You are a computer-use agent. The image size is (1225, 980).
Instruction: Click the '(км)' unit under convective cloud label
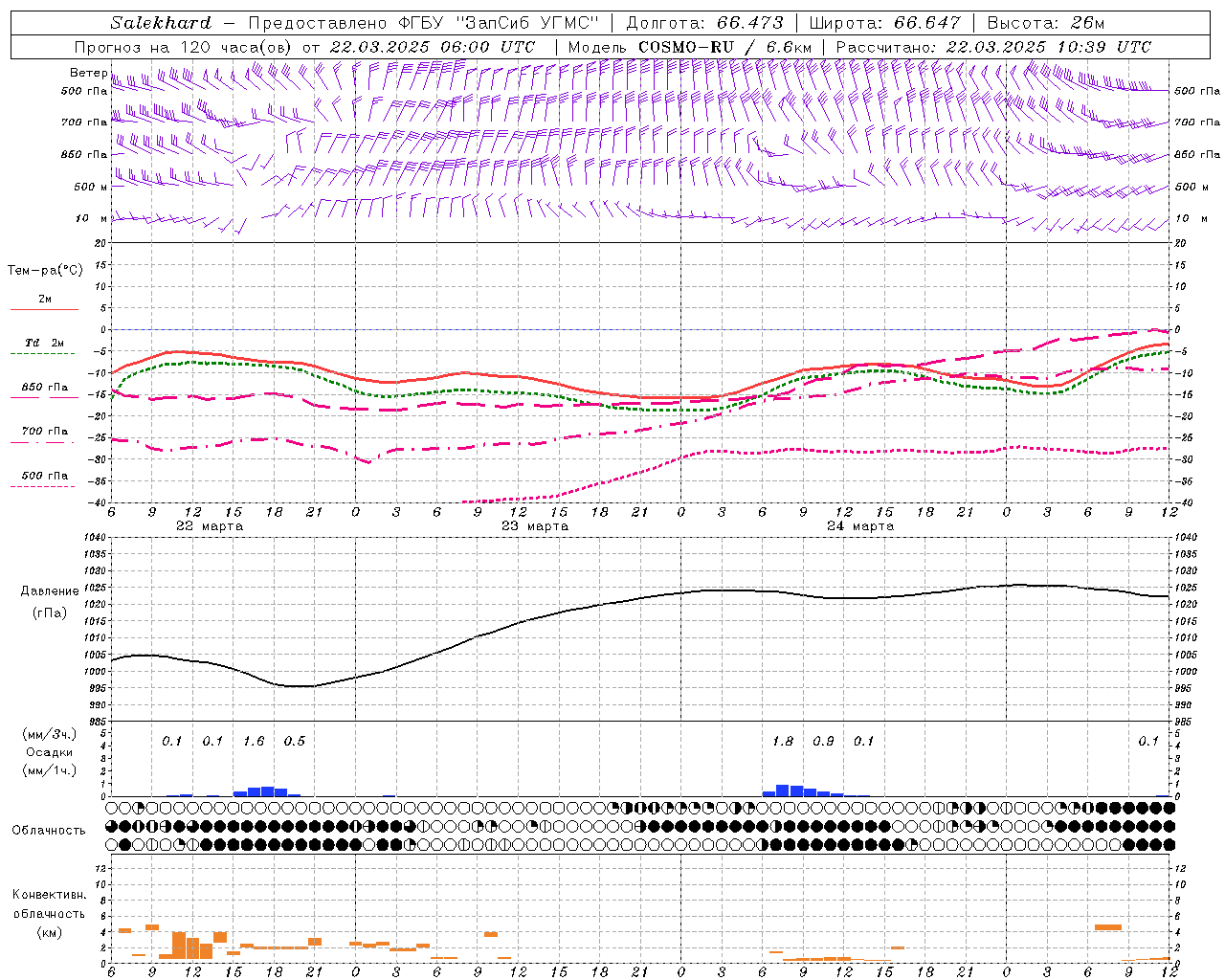point(49,932)
